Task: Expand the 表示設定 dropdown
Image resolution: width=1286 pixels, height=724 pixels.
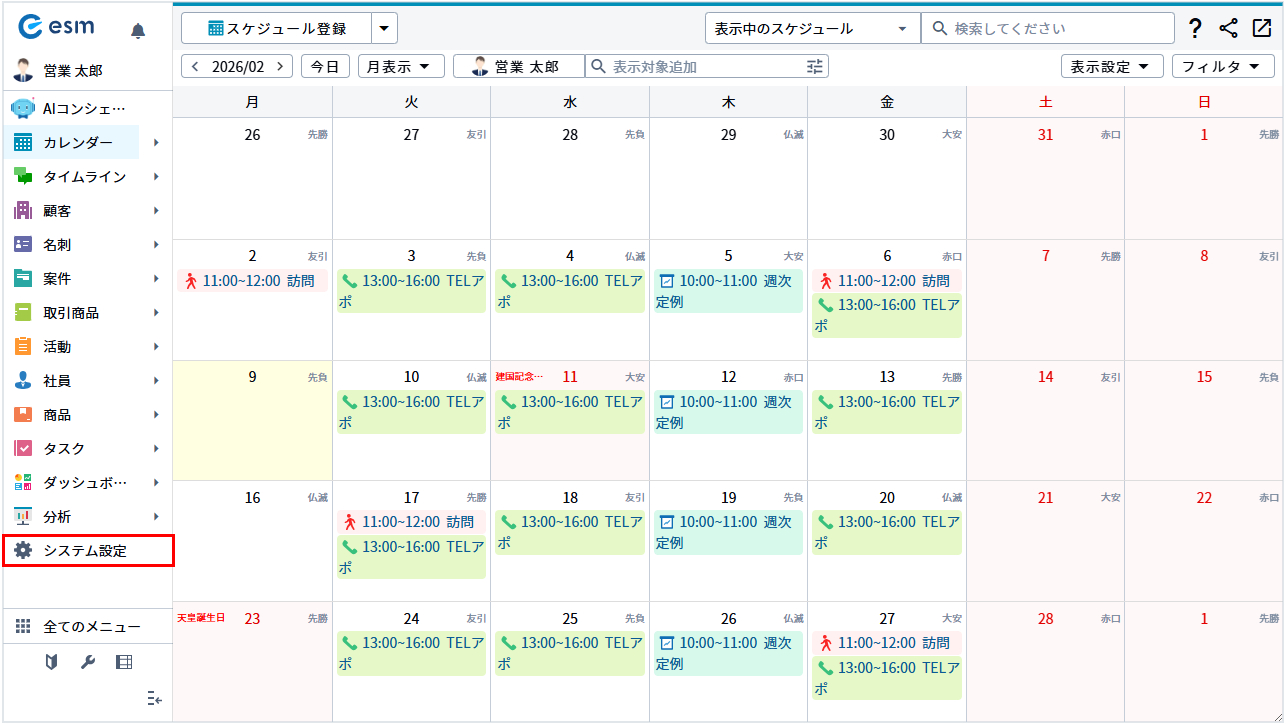Action: pyautogui.click(x=1110, y=67)
